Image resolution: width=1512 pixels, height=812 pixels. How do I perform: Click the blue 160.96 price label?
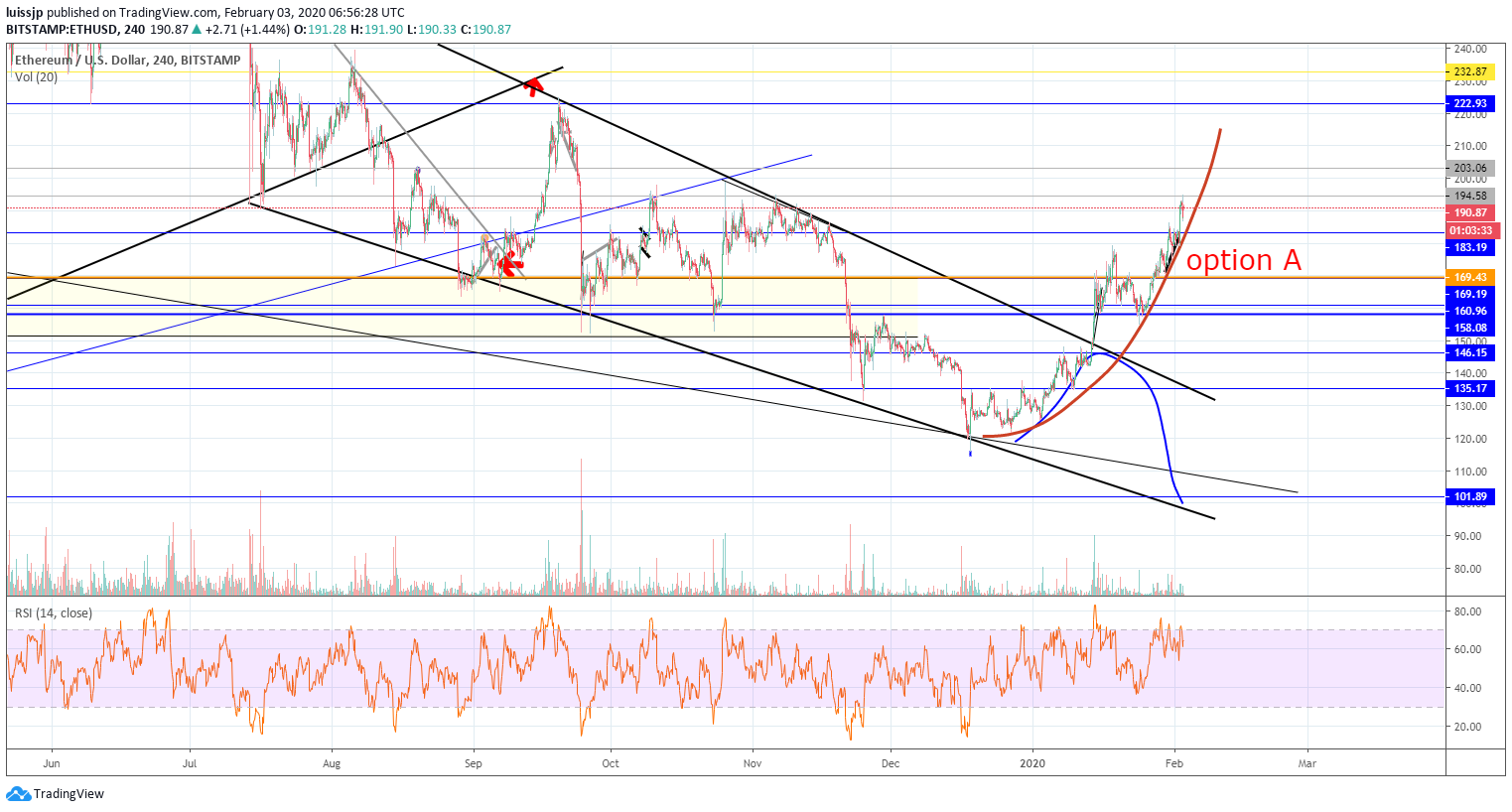point(1469,311)
